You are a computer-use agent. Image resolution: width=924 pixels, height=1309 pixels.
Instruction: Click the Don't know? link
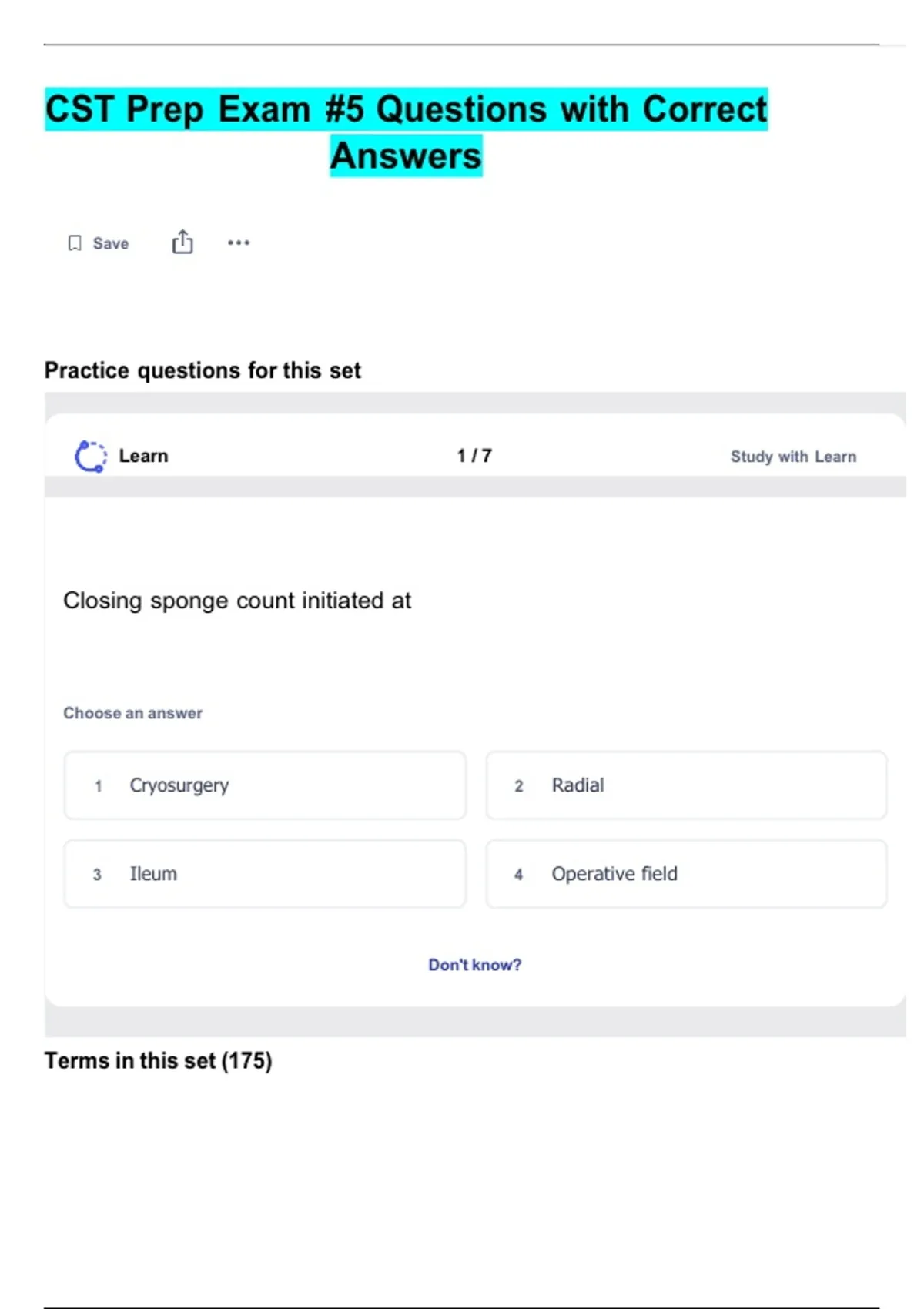(474, 965)
